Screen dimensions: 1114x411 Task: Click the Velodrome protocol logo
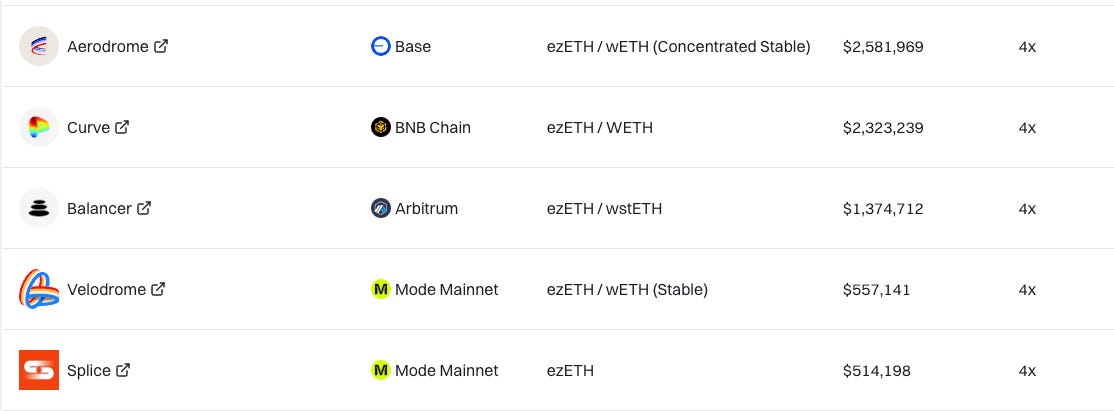pos(38,289)
